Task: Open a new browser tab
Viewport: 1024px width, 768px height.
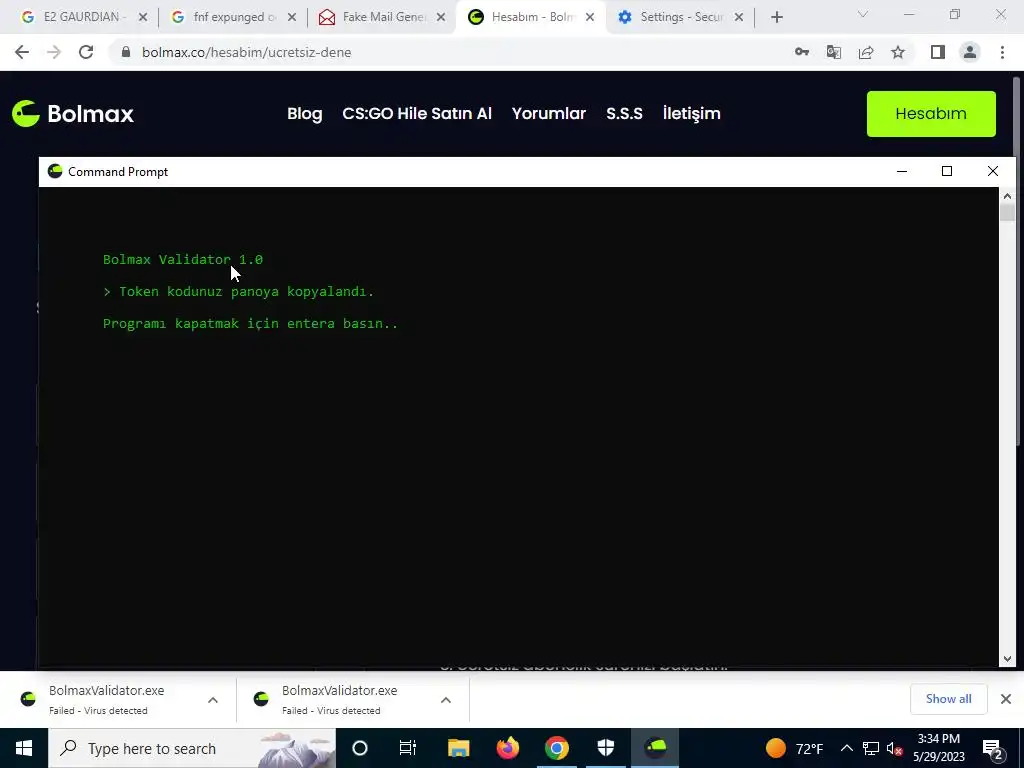Action: (x=776, y=18)
